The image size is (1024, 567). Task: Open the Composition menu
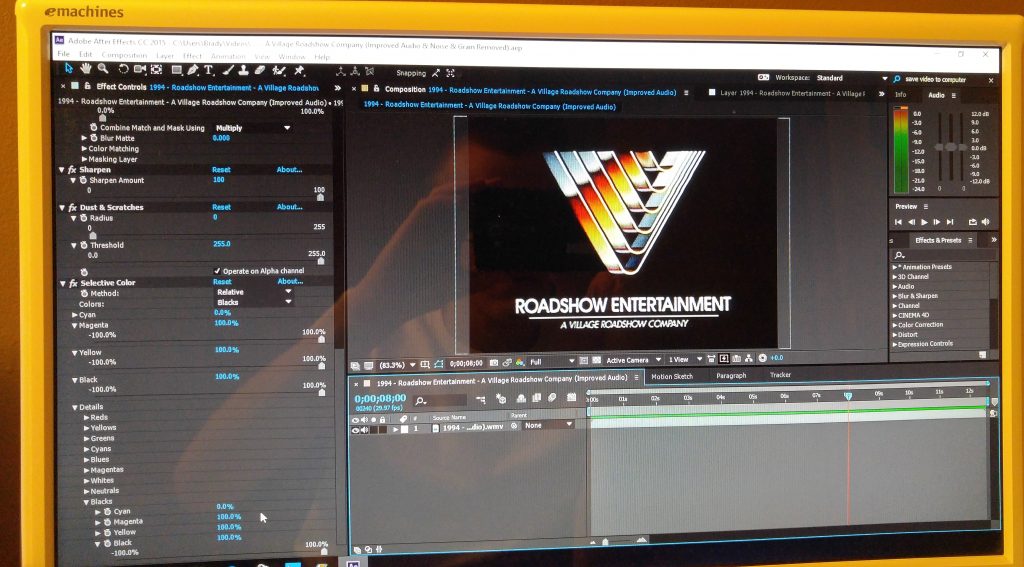[124, 56]
